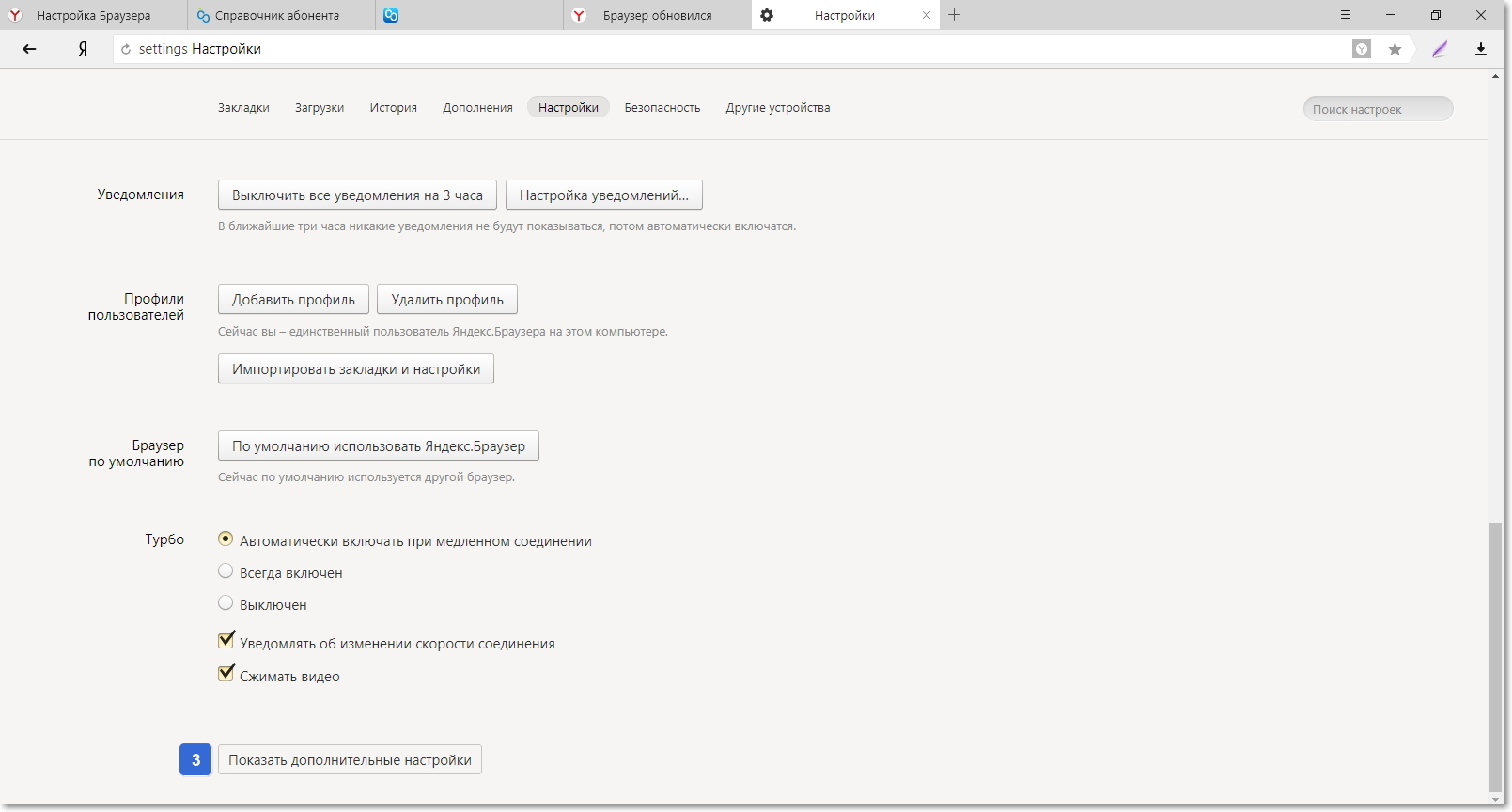Click the scrollbar down arrow

(1495, 800)
